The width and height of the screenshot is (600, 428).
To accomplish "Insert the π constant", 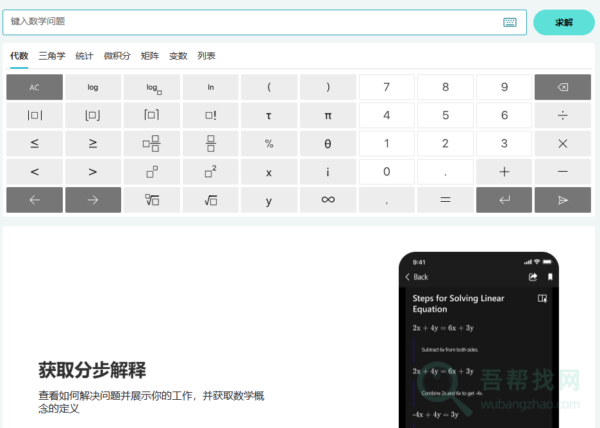I will tap(328, 116).
